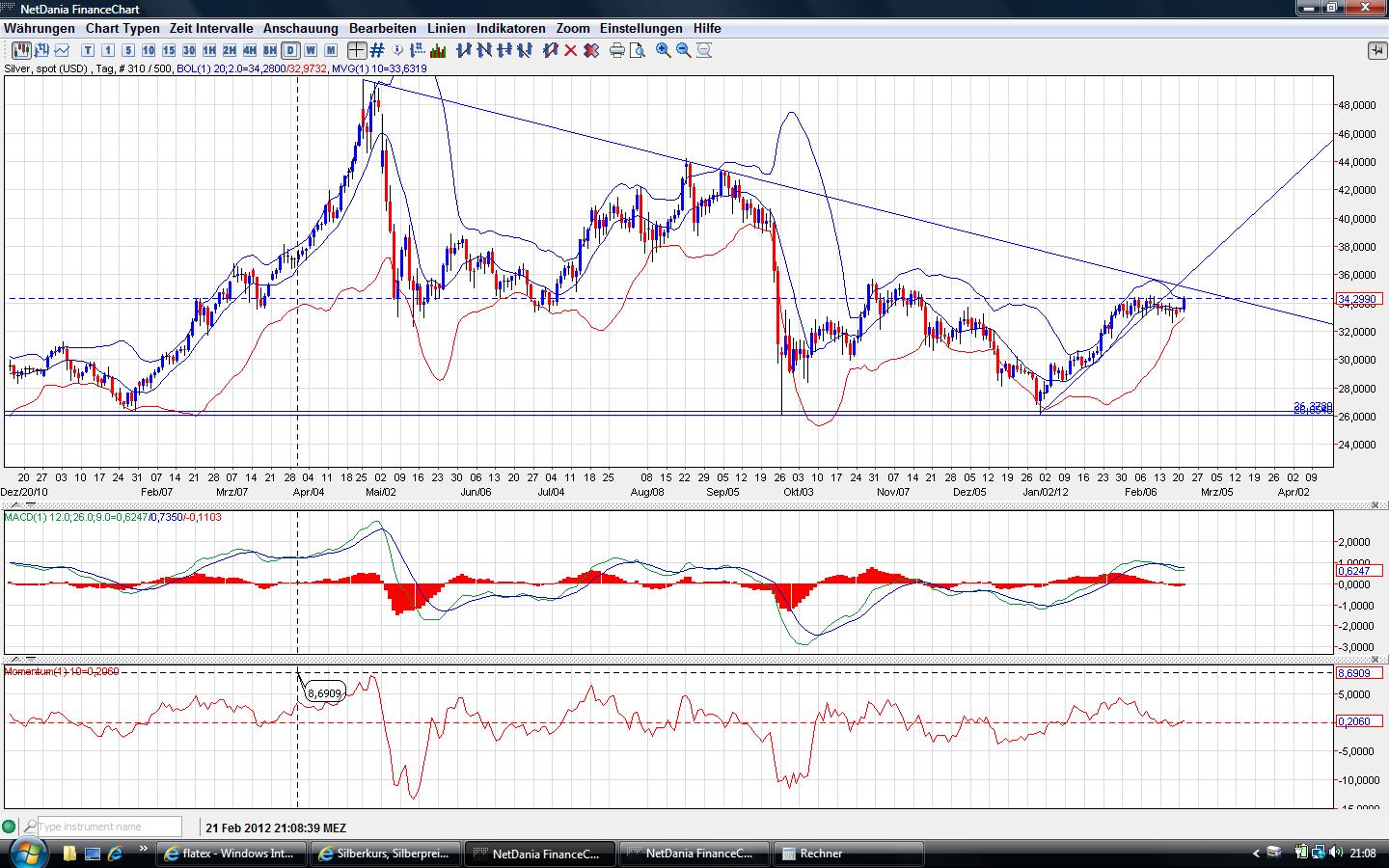This screenshot has width=1389, height=868.
Task: Click the red X delete icon
Action: tap(570, 50)
